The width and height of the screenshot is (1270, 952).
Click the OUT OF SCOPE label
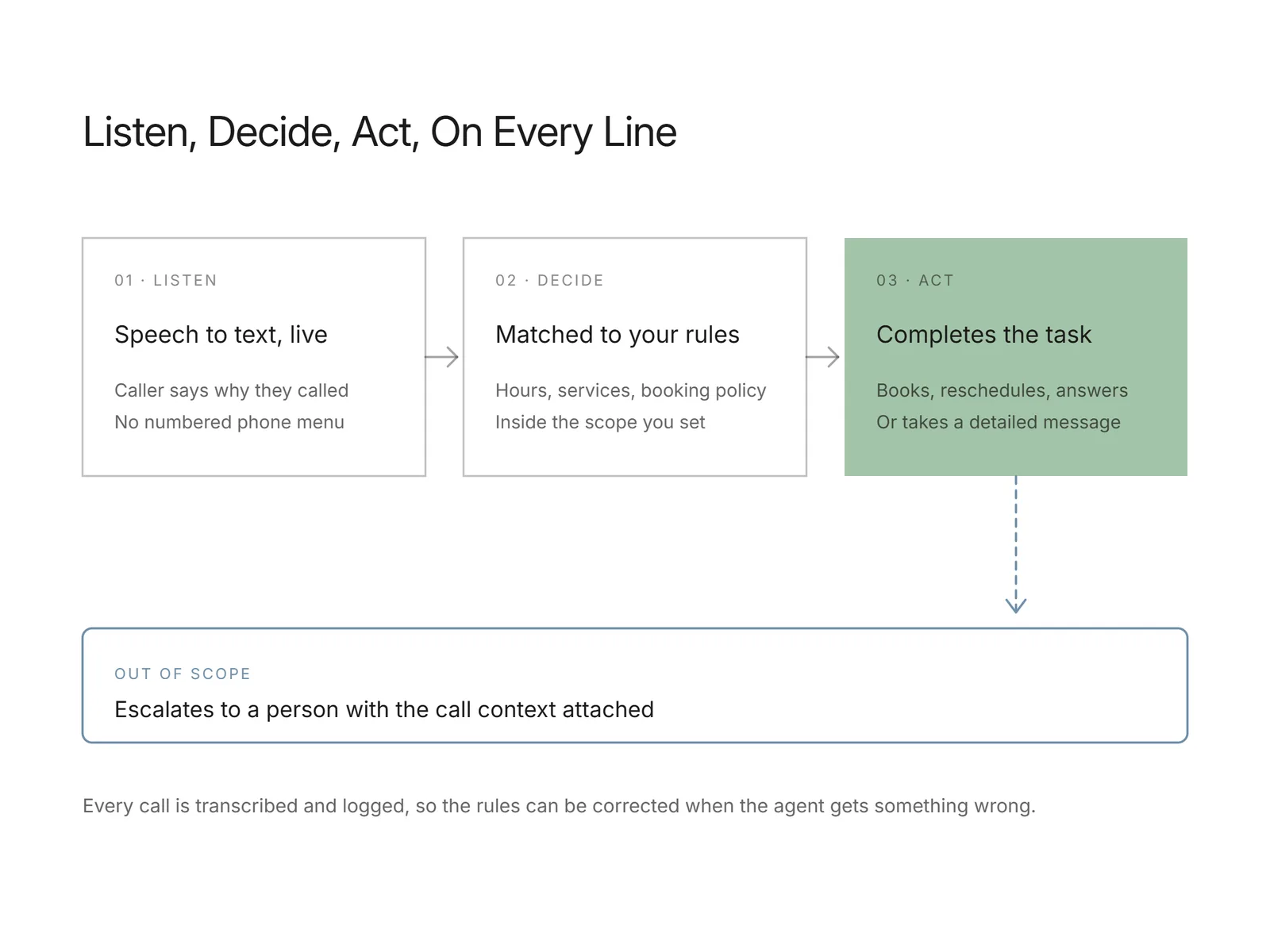pos(183,674)
